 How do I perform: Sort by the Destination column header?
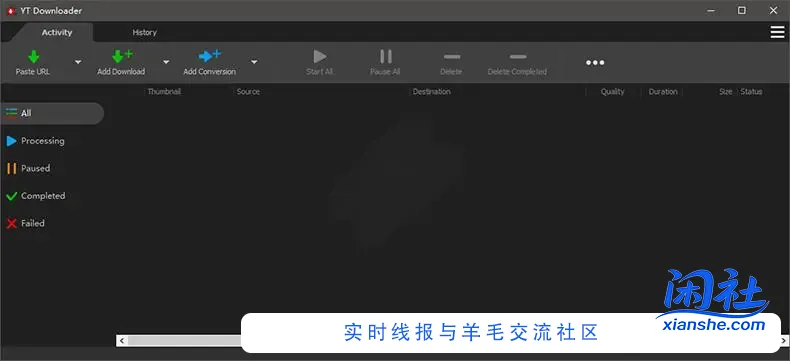pos(432,92)
